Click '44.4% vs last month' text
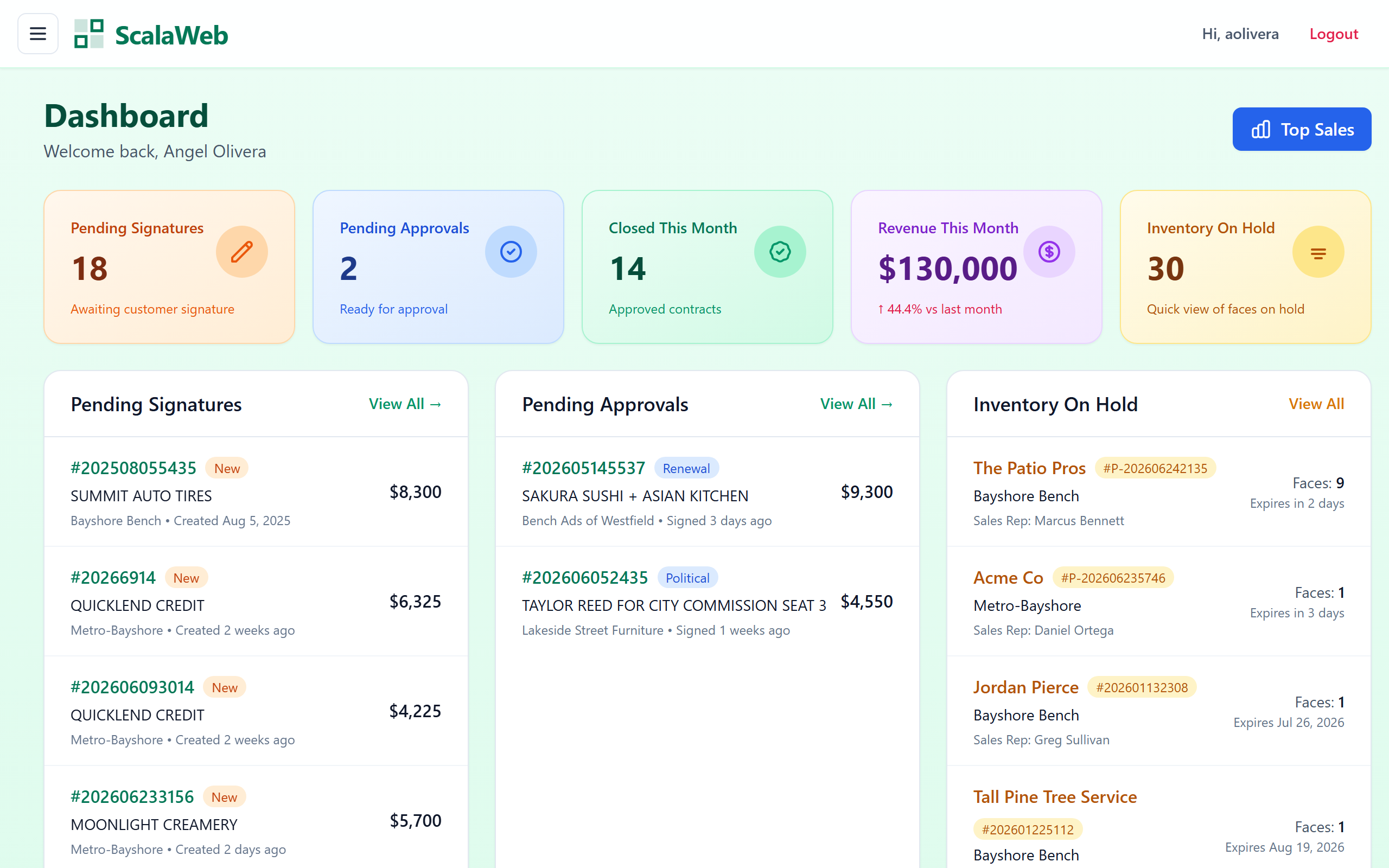1389x868 pixels. [x=940, y=309]
